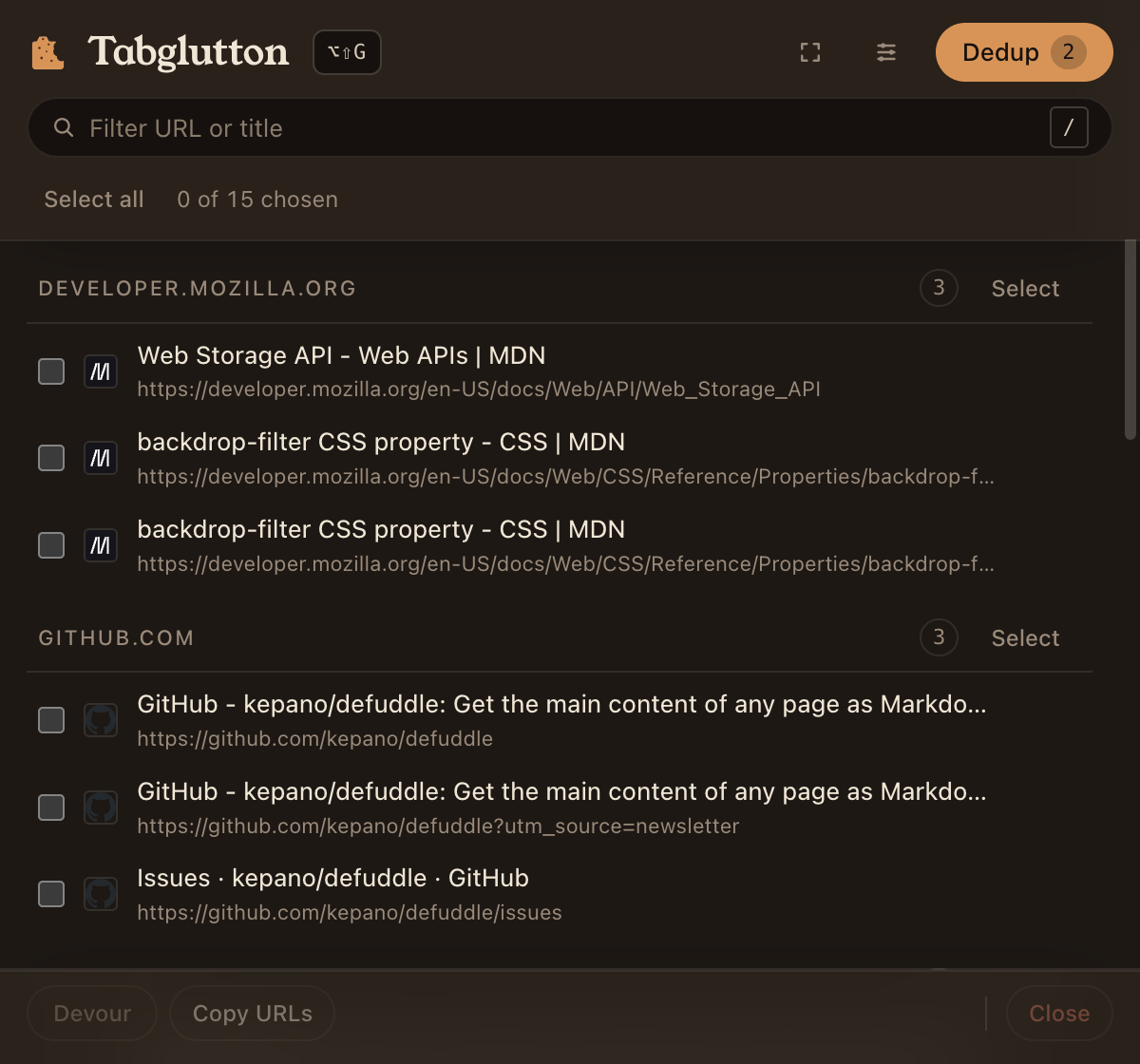The height and width of the screenshot is (1064, 1140).
Task: Open the settings sliders icon
Action: (x=886, y=52)
